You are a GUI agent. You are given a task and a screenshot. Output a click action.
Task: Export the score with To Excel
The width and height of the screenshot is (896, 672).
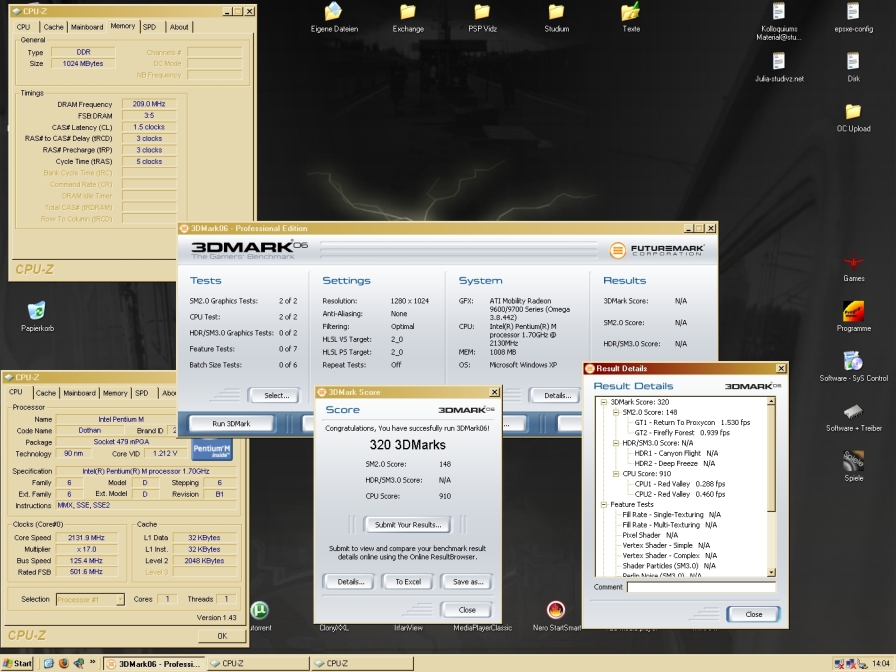point(408,582)
